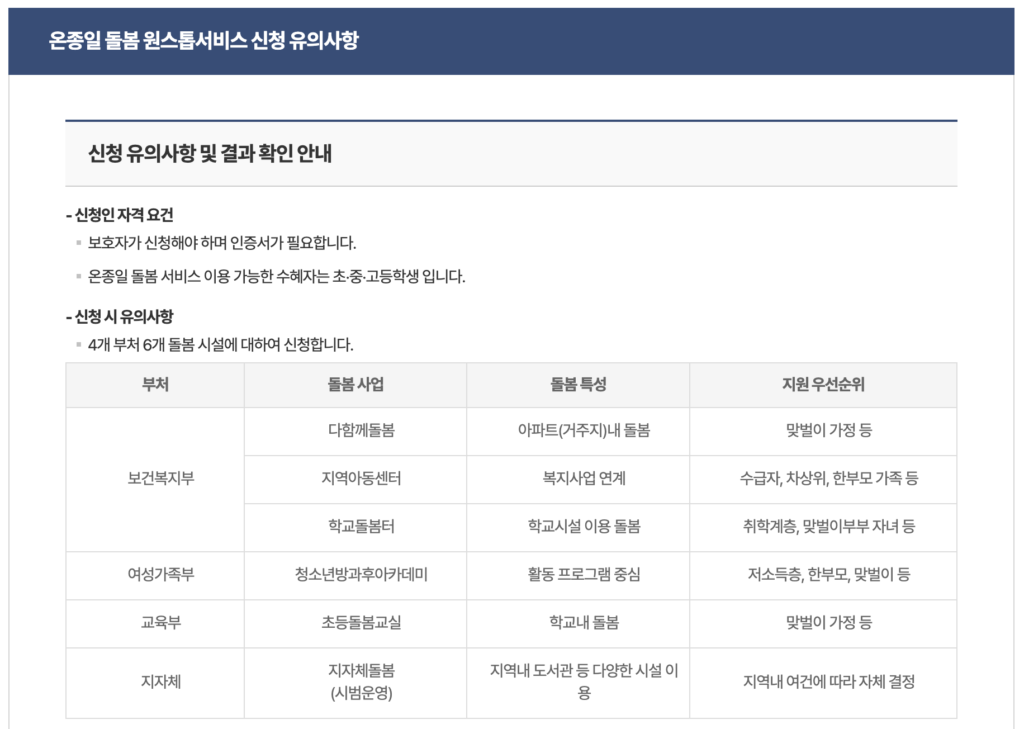This screenshot has height=729, width=1024.
Task: Select the 지자체 cell in the 부처 column
Action: pos(155,683)
